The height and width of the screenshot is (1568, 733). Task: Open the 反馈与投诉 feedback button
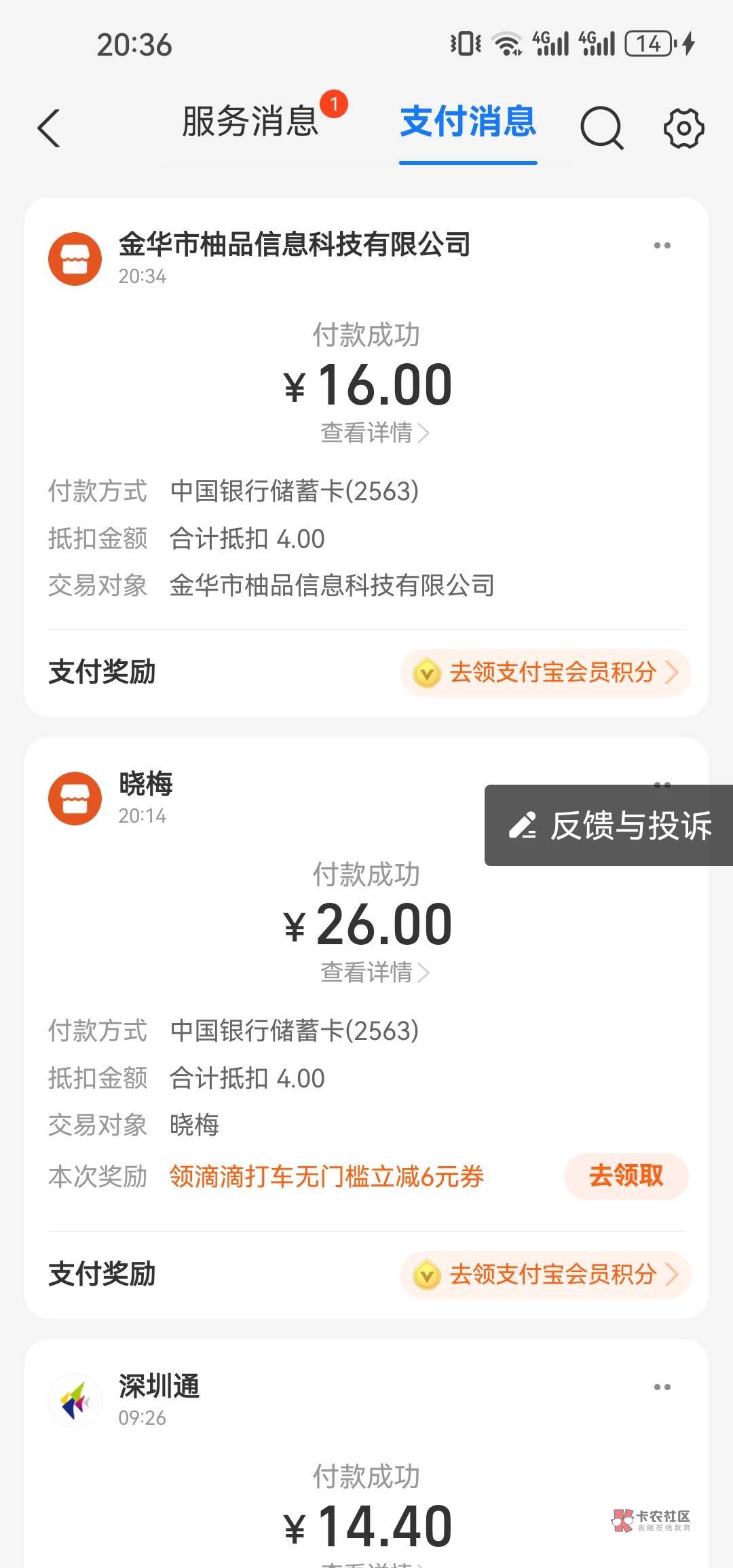coord(609,825)
